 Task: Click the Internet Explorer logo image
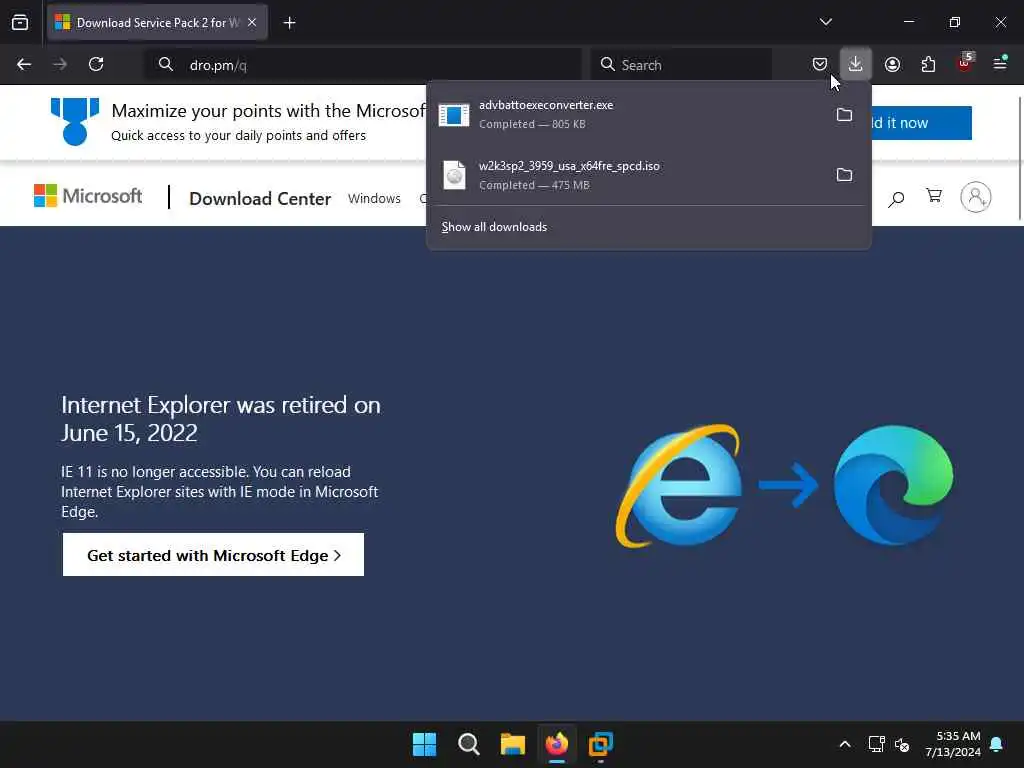[679, 486]
